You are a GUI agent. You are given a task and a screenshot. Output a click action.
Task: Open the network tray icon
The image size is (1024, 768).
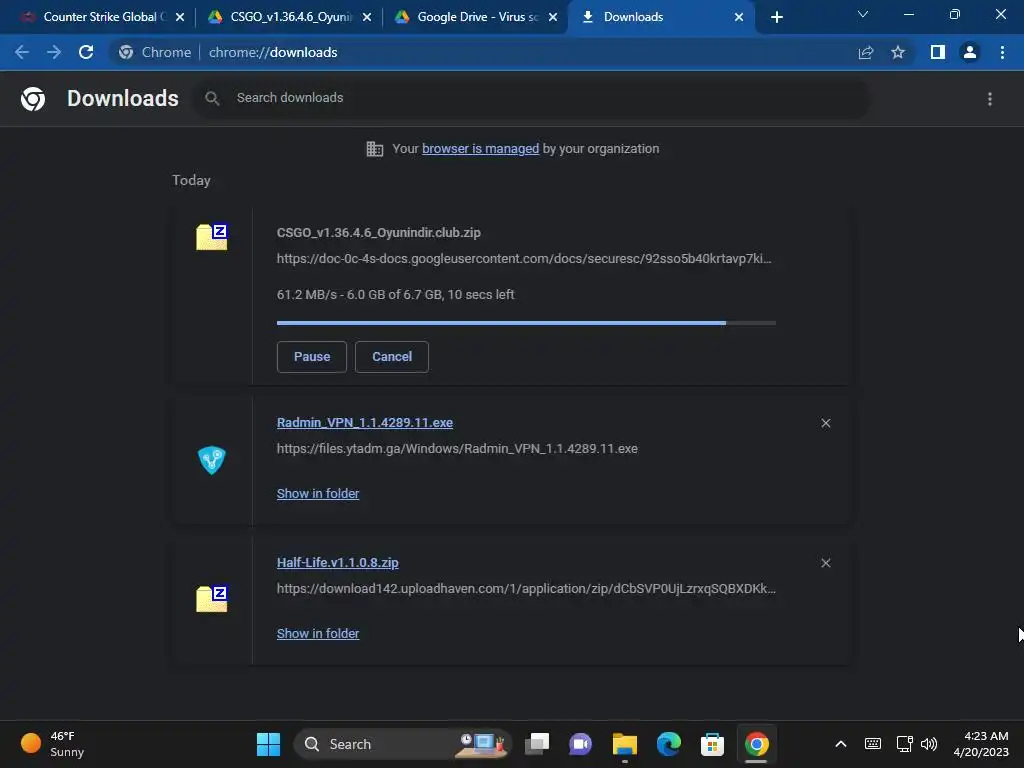(x=904, y=744)
